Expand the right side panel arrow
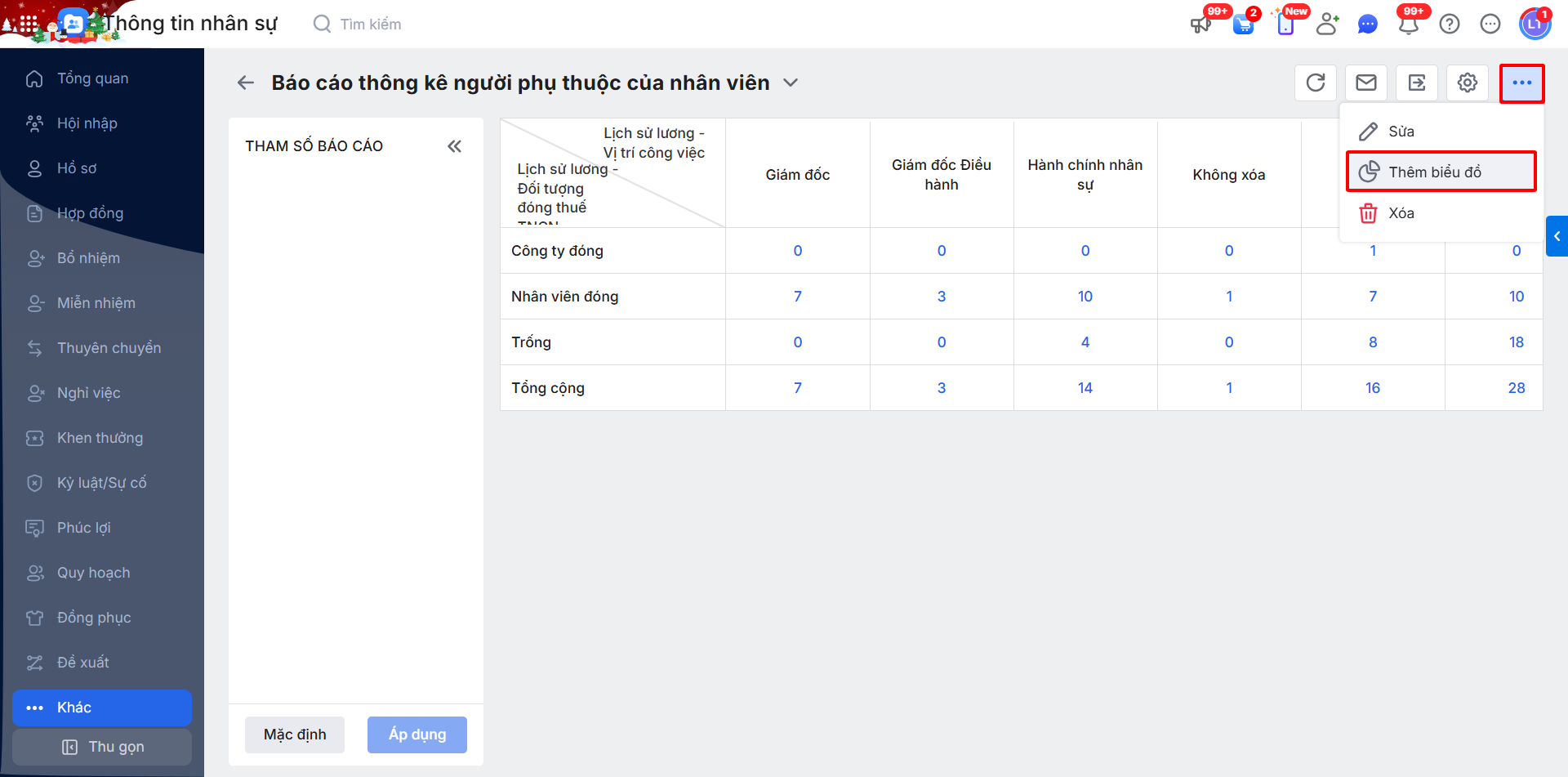This screenshot has width=1568, height=777. [x=1557, y=236]
